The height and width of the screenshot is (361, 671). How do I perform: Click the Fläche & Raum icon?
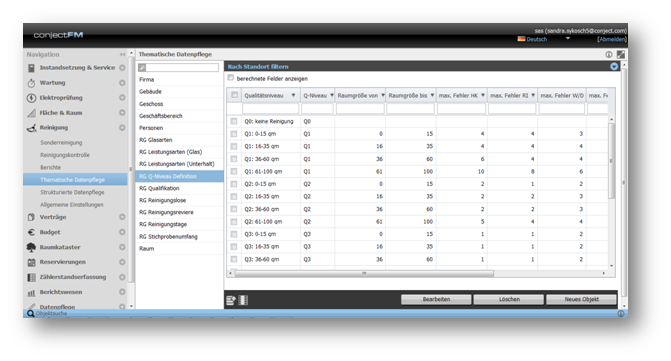click(31, 113)
